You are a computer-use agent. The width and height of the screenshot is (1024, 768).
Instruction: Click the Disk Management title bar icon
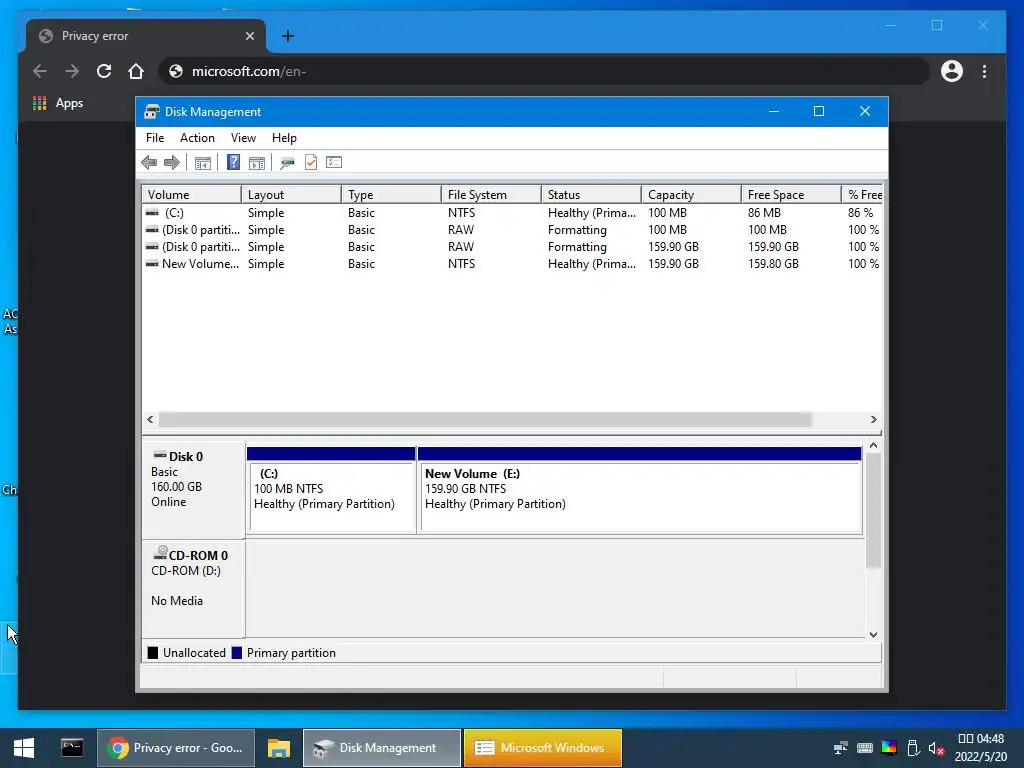point(152,112)
